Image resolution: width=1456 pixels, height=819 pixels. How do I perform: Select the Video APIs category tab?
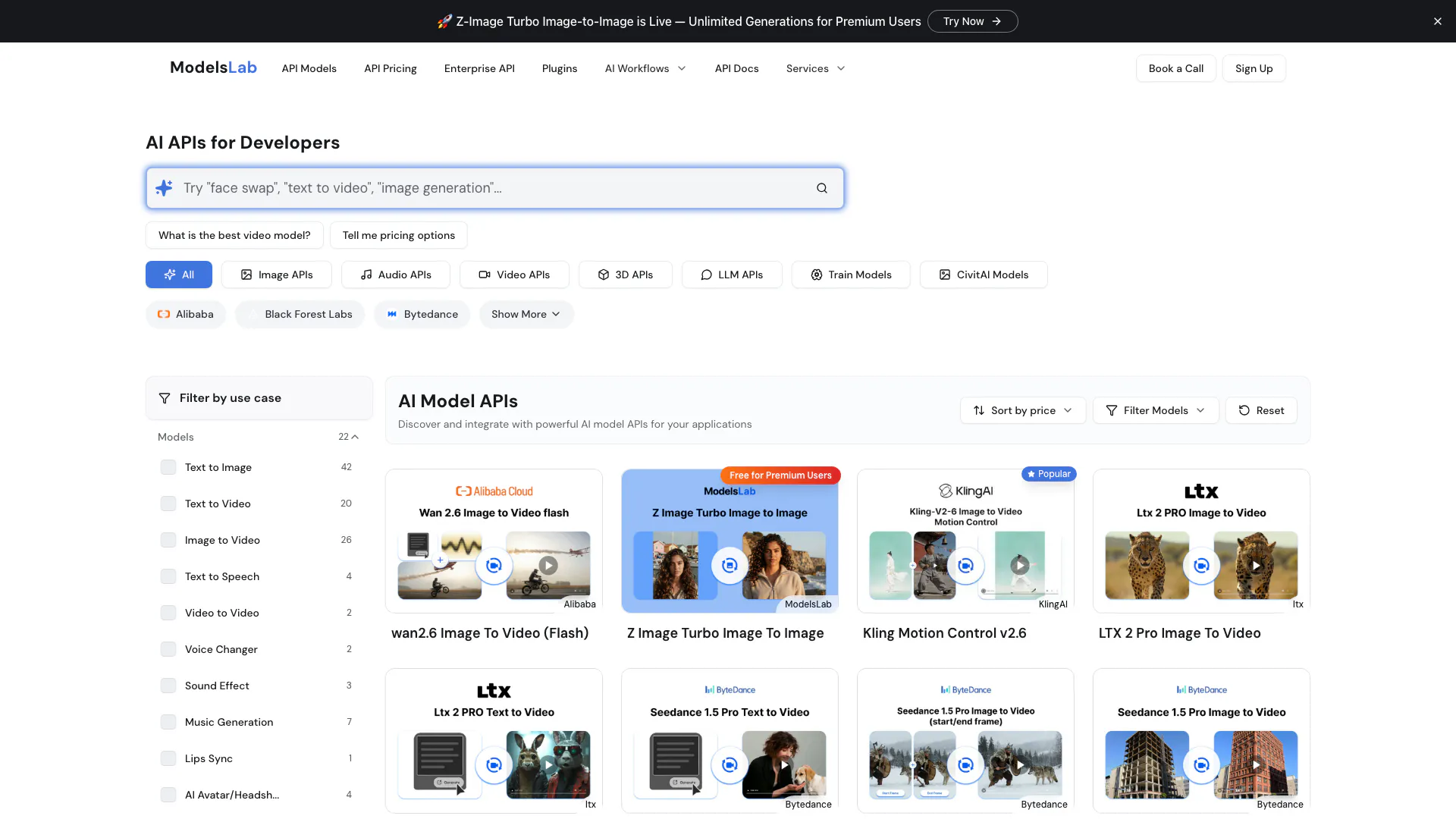pyautogui.click(x=514, y=275)
